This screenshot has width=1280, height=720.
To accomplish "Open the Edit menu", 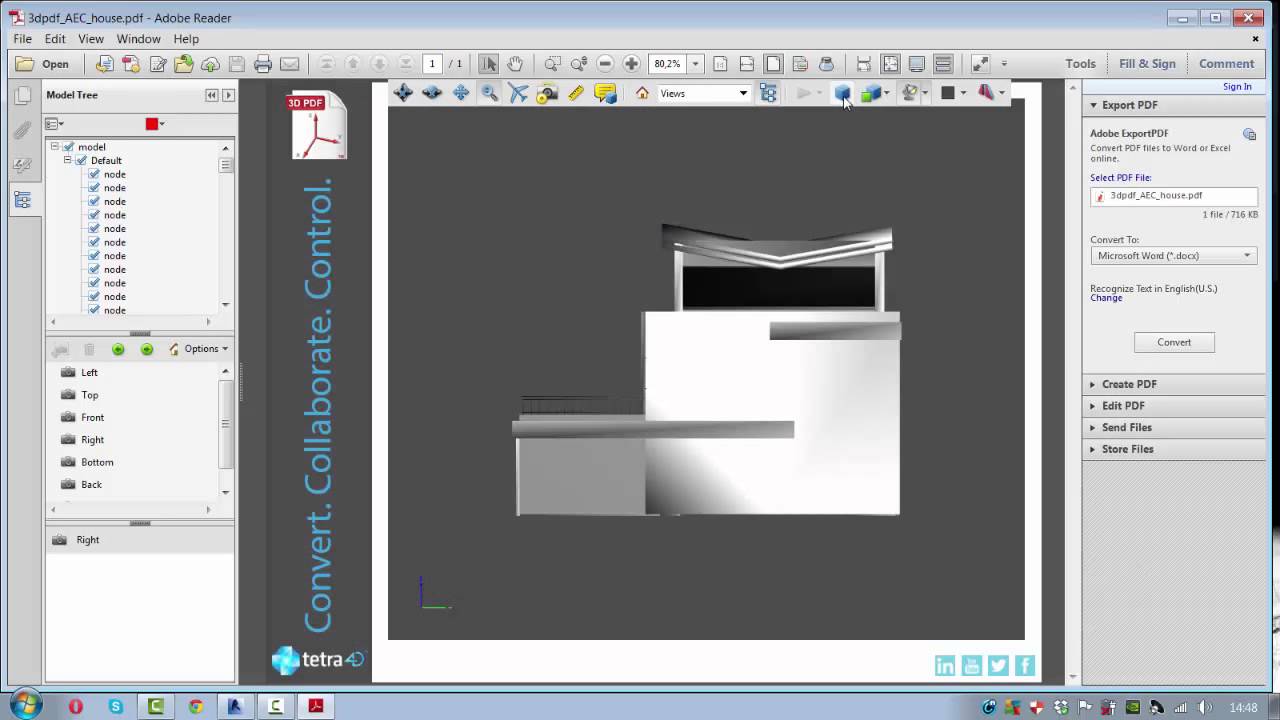I will coord(55,39).
